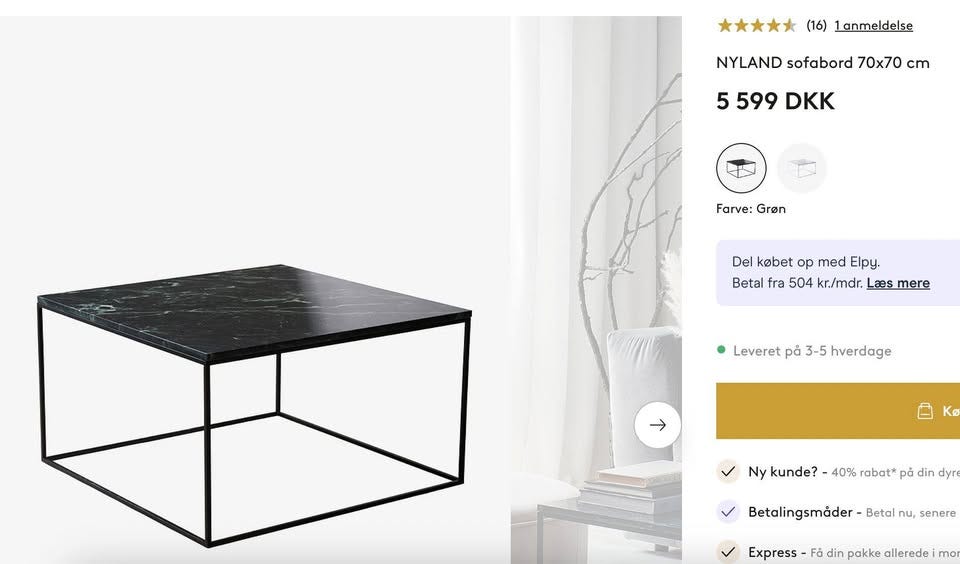This screenshot has width=960, height=564.
Task: Click the green delivery status dot
Action: [721, 350]
